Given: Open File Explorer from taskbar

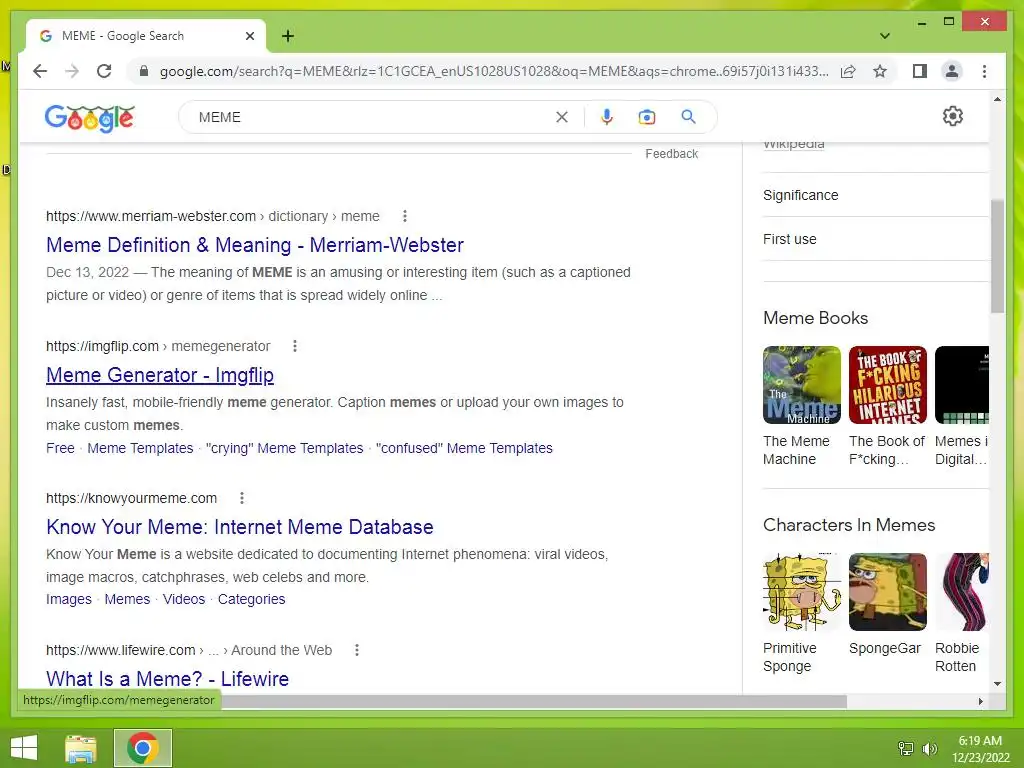Looking at the screenshot, I should coord(80,748).
